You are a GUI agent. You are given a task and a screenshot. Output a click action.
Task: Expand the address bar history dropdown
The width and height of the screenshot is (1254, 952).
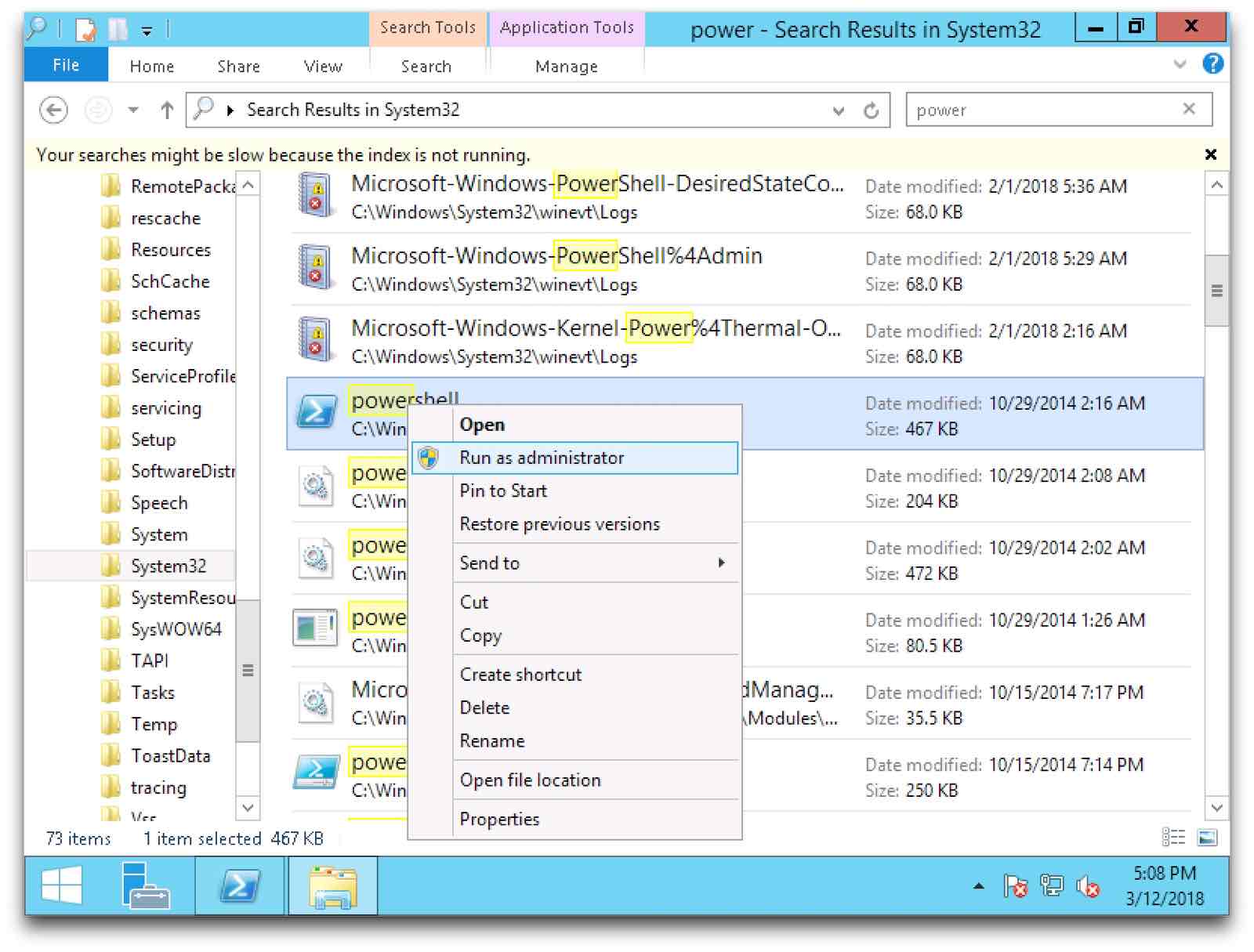[839, 111]
